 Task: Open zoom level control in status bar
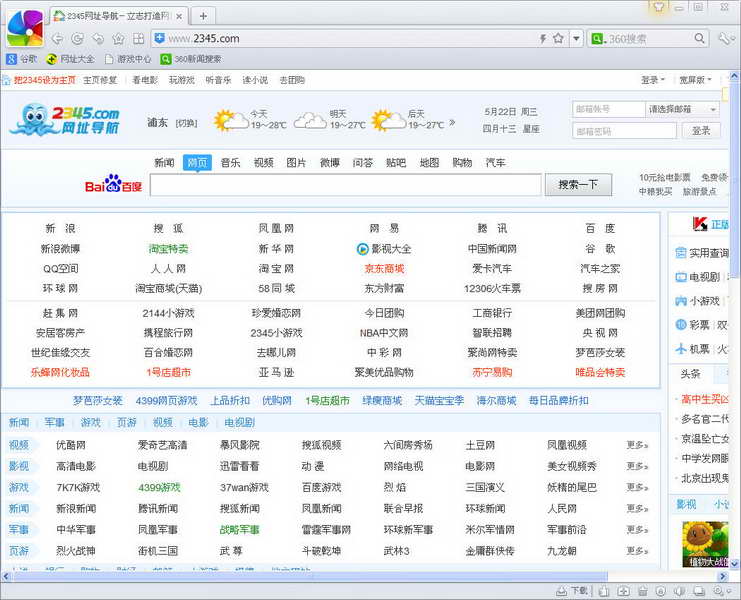point(720,591)
